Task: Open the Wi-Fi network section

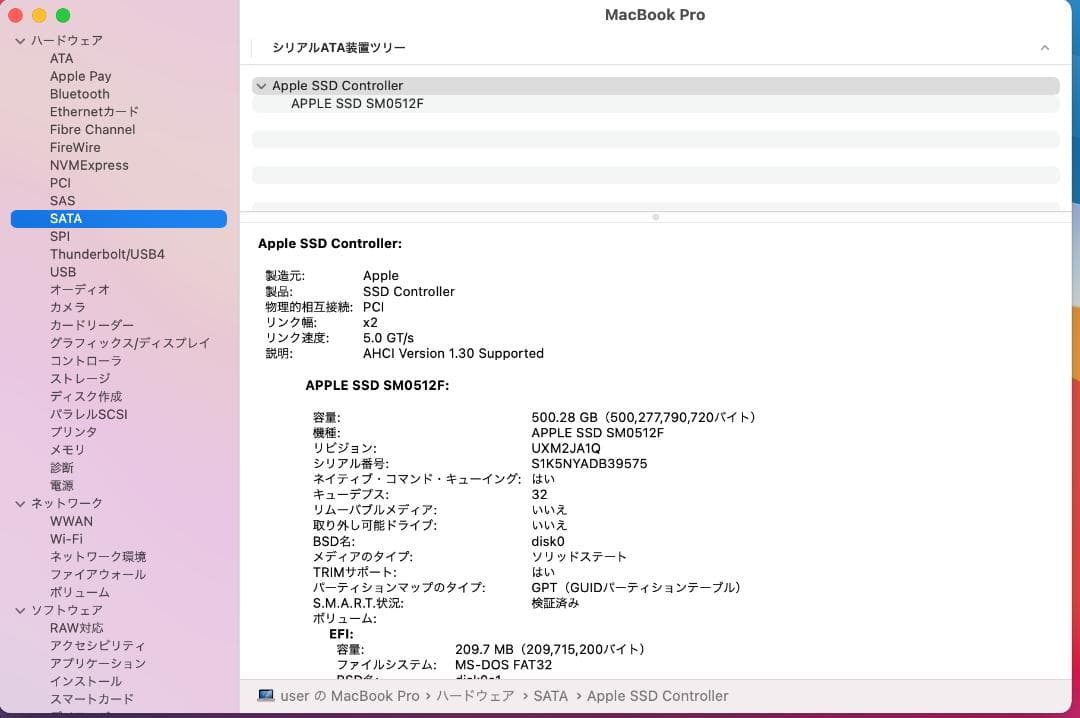Action: (x=70, y=539)
